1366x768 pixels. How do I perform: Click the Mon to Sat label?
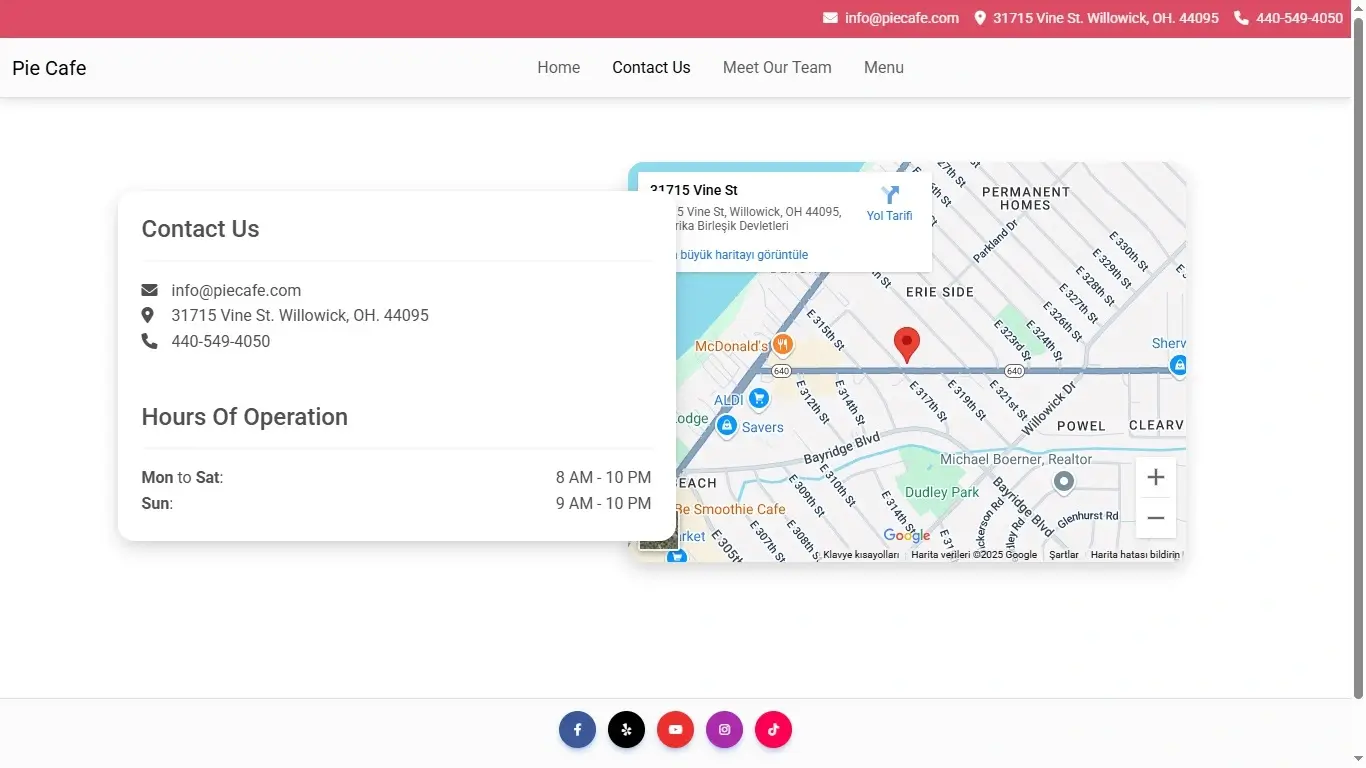[x=182, y=477]
